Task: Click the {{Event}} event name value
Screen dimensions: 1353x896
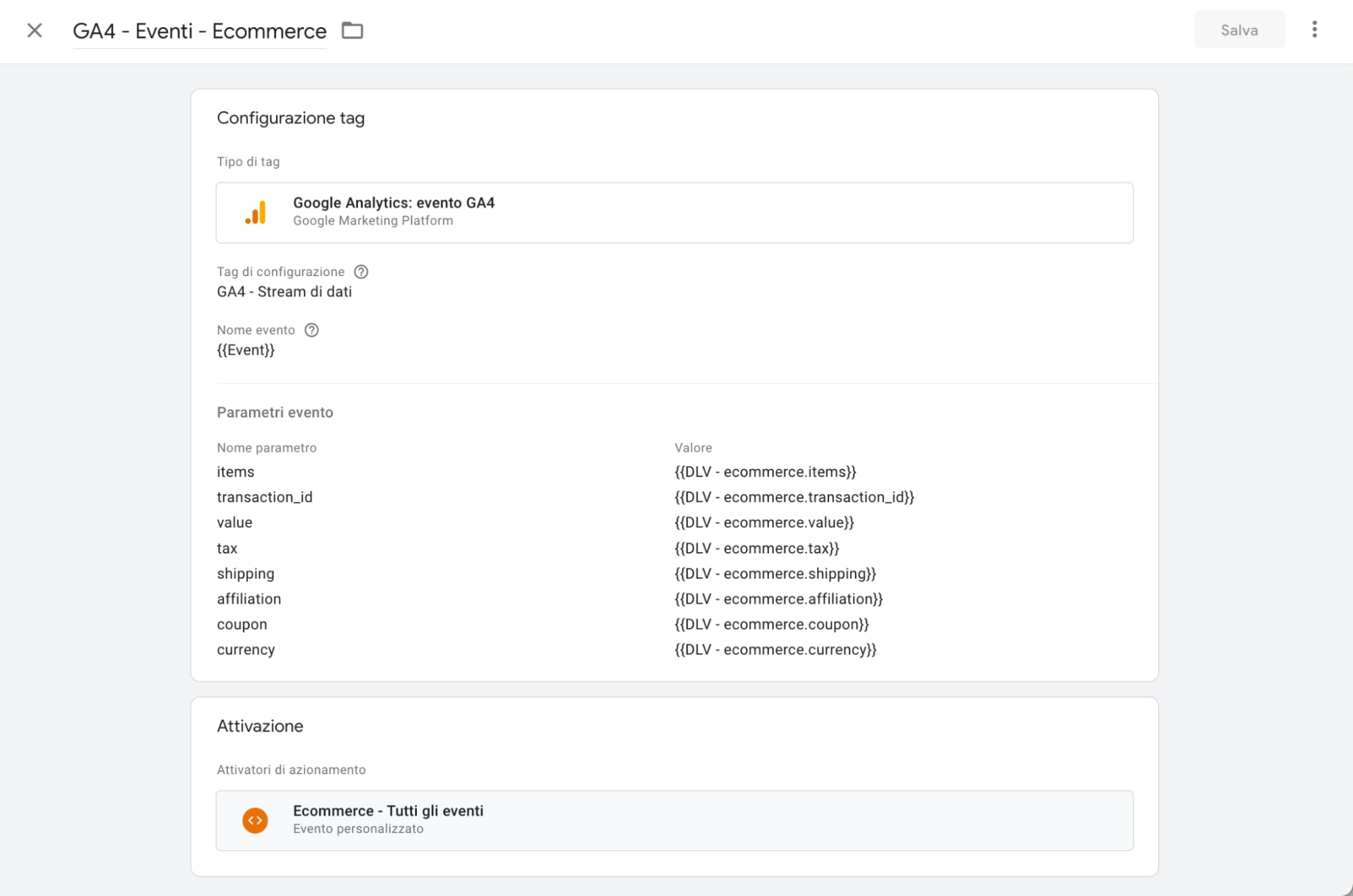Action: pyautogui.click(x=246, y=350)
